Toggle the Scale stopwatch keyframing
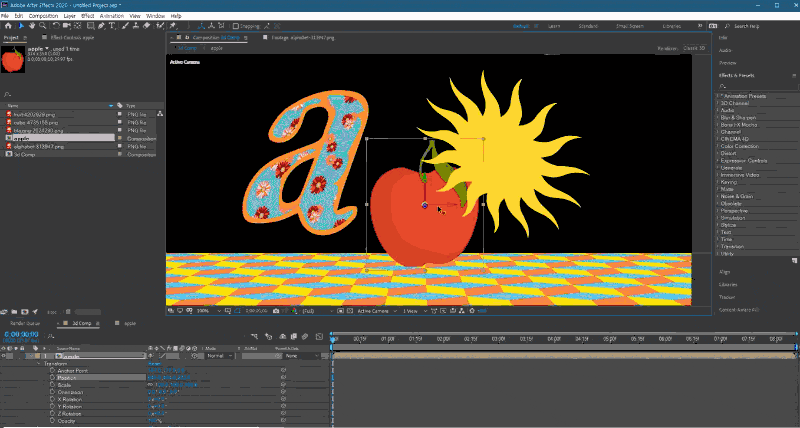Image resolution: width=800 pixels, height=428 pixels. [x=52, y=385]
